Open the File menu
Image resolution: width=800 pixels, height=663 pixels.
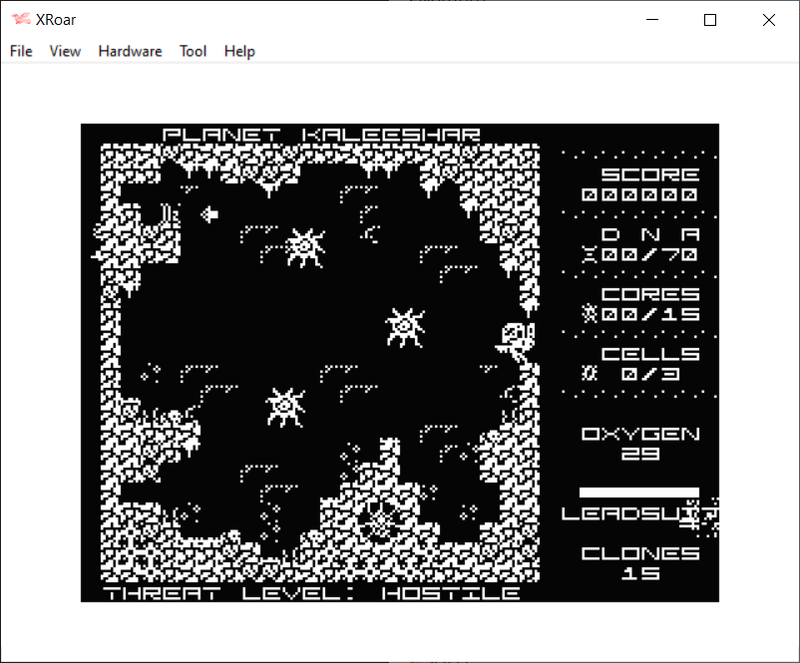tap(21, 51)
